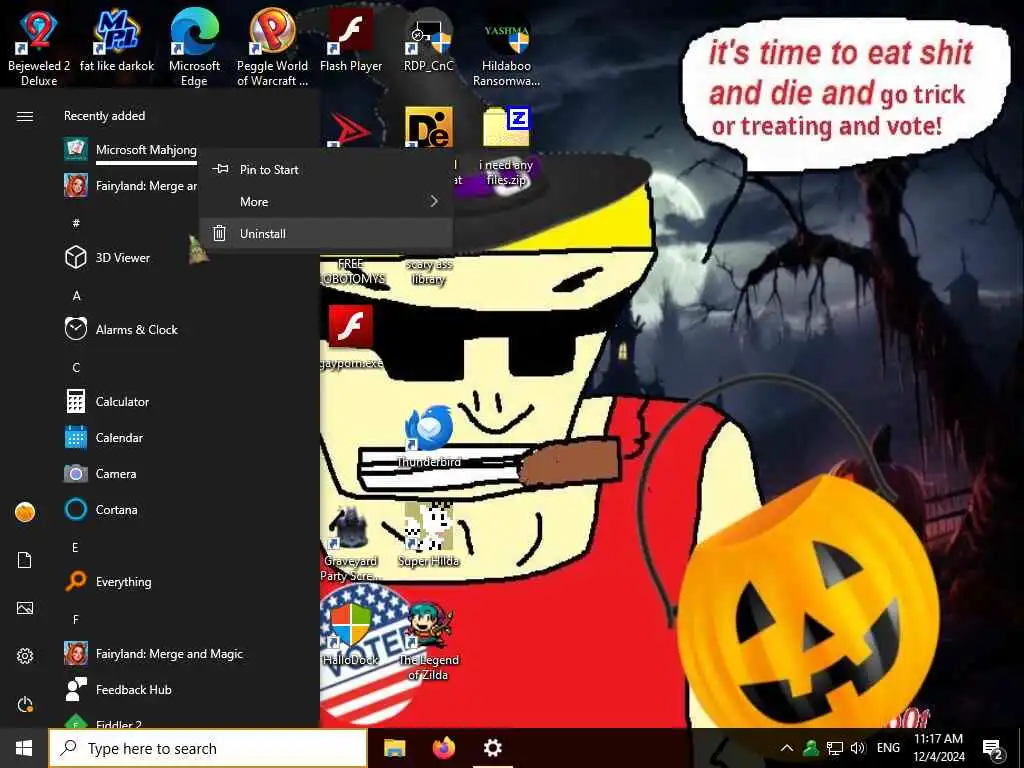Choose Uninstall from the context menu
Viewport: 1024px width, 768px height.
click(325, 234)
